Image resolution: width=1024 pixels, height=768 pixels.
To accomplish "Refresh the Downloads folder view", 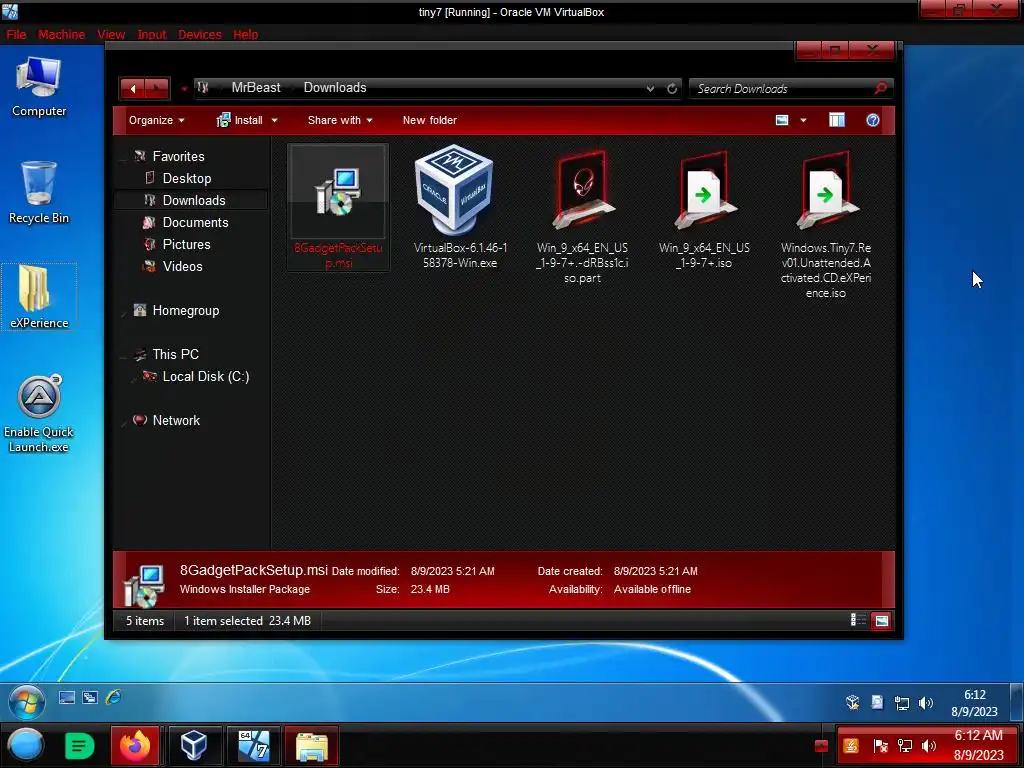I will (x=671, y=88).
